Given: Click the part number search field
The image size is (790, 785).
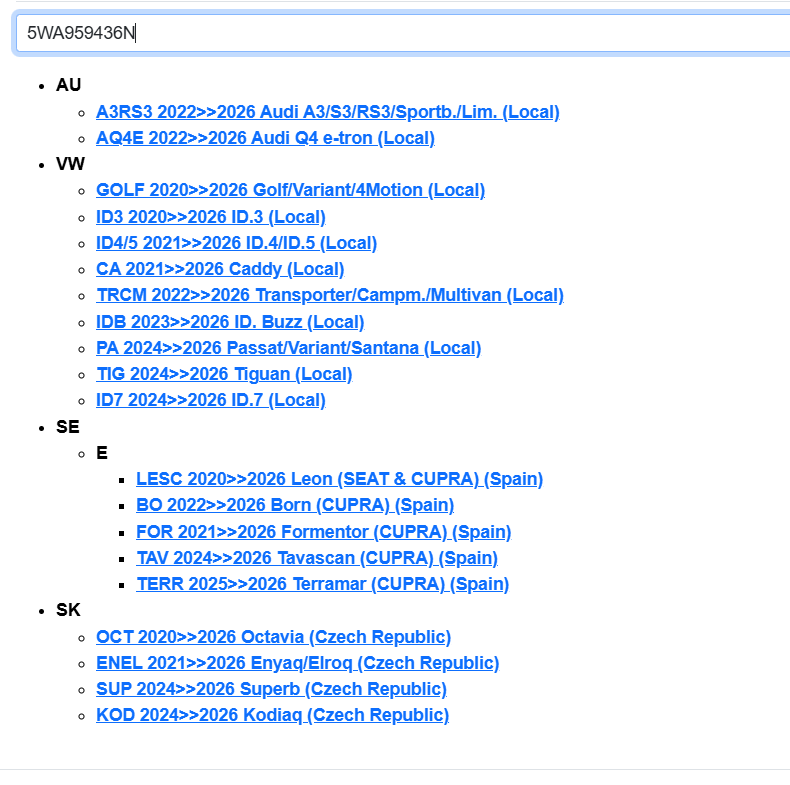Looking at the screenshot, I should coord(403,33).
